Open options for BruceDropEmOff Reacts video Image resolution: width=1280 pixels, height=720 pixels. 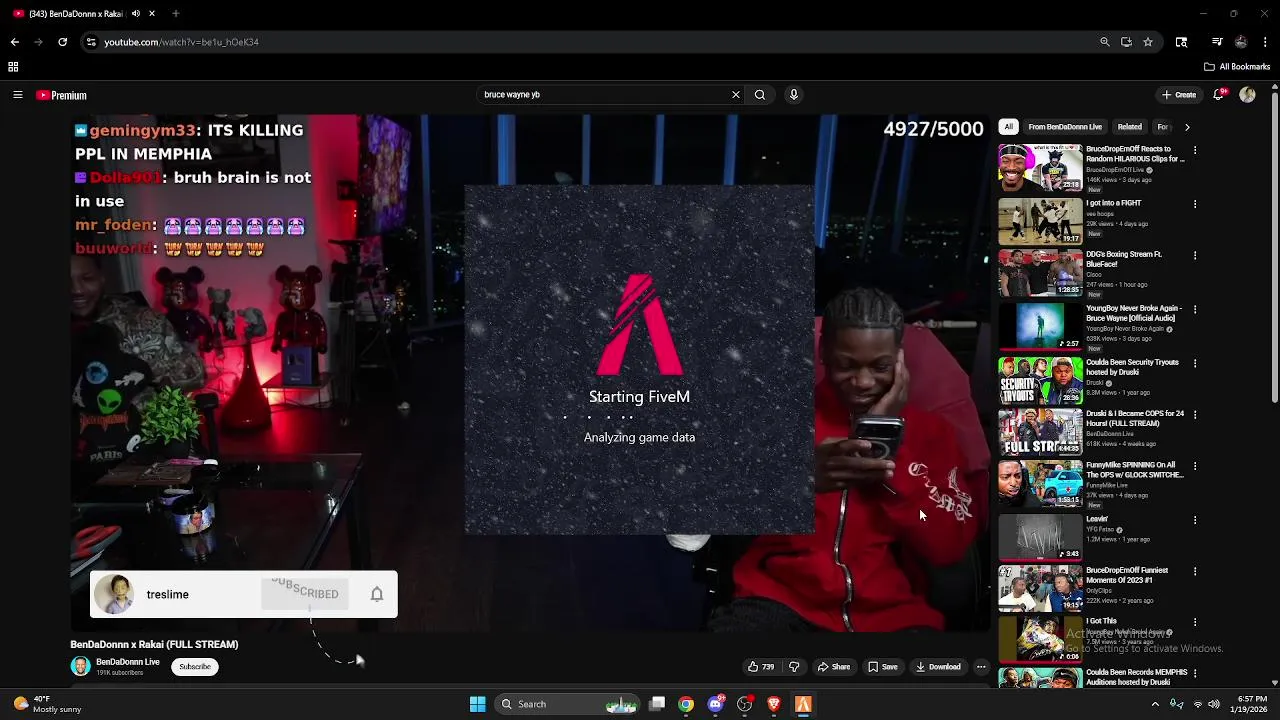[x=1194, y=150]
